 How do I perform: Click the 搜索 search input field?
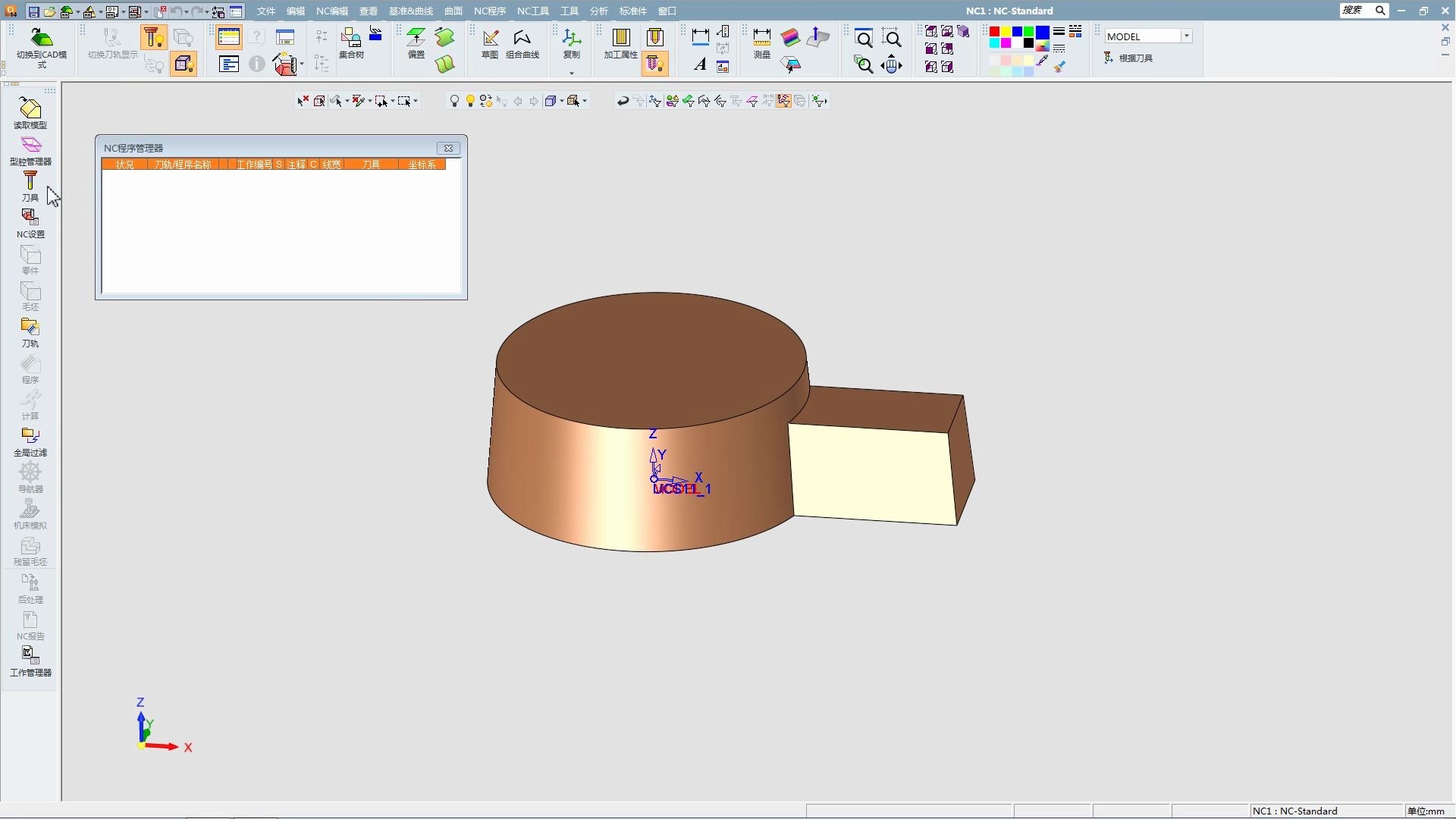(x=1355, y=11)
